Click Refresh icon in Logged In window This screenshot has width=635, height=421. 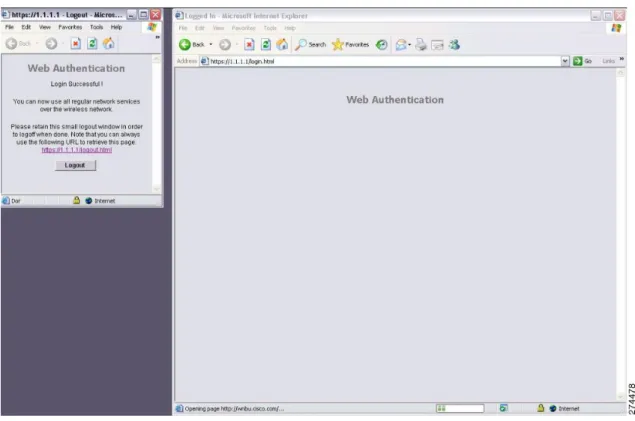click(266, 45)
